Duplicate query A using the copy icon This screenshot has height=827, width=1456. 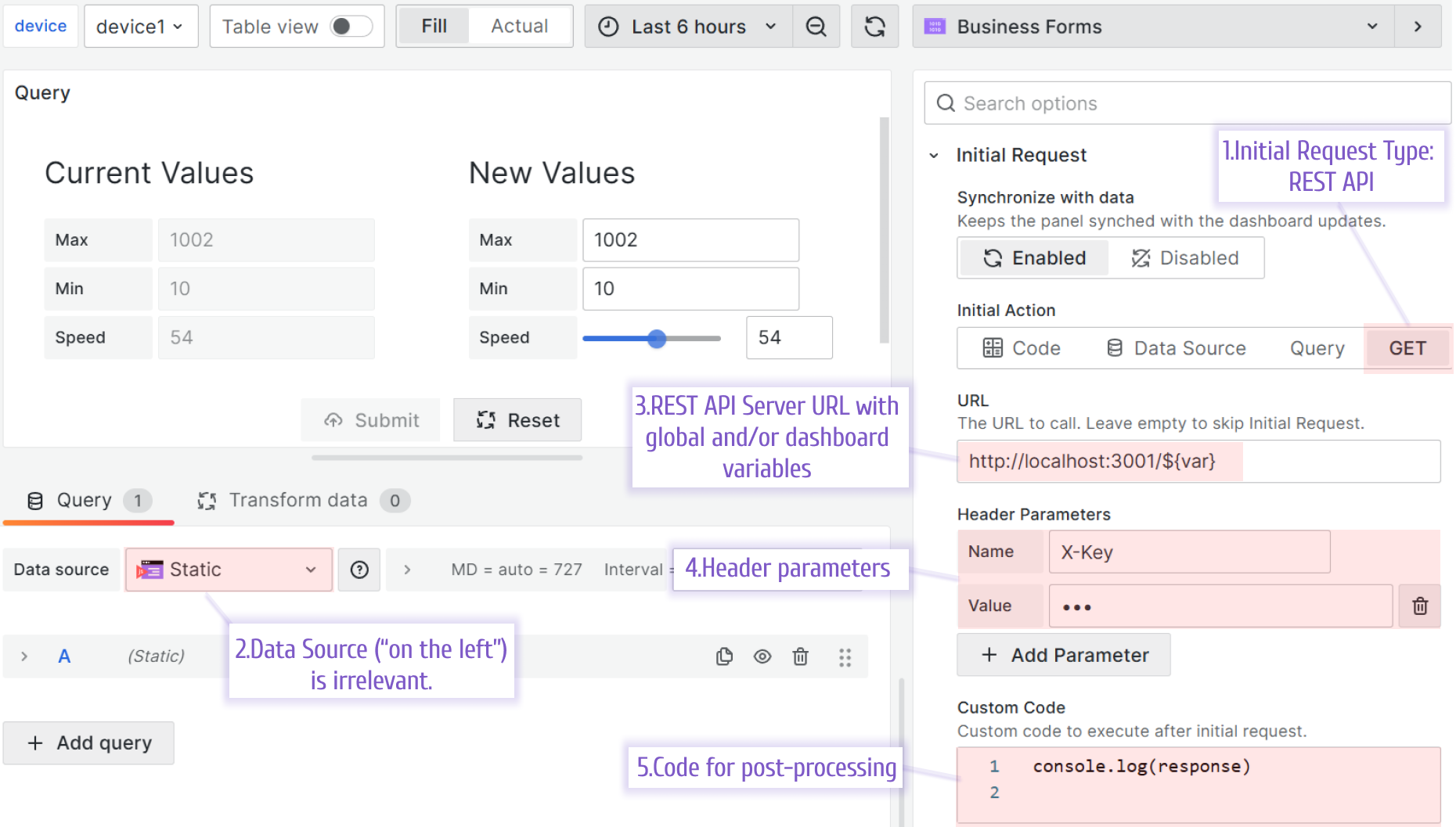point(724,657)
